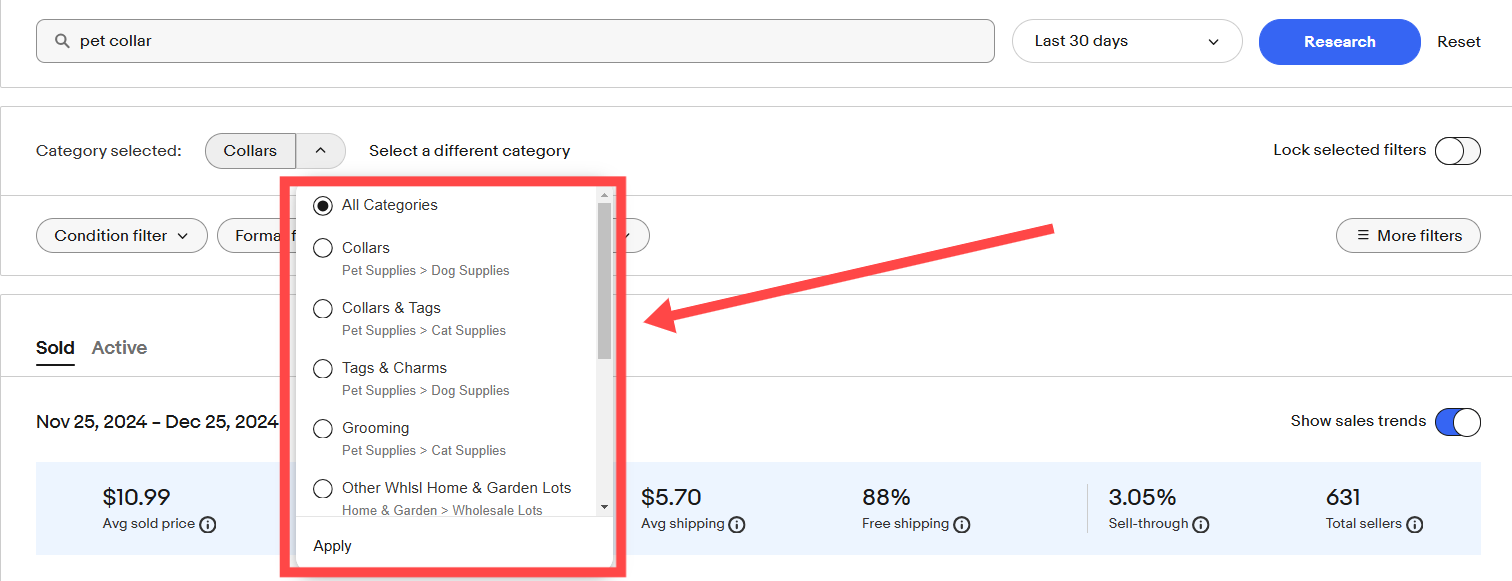Image resolution: width=1512 pixels, height=581 pixels.
Task: Open More filters panel
Action: (1408, 236)
